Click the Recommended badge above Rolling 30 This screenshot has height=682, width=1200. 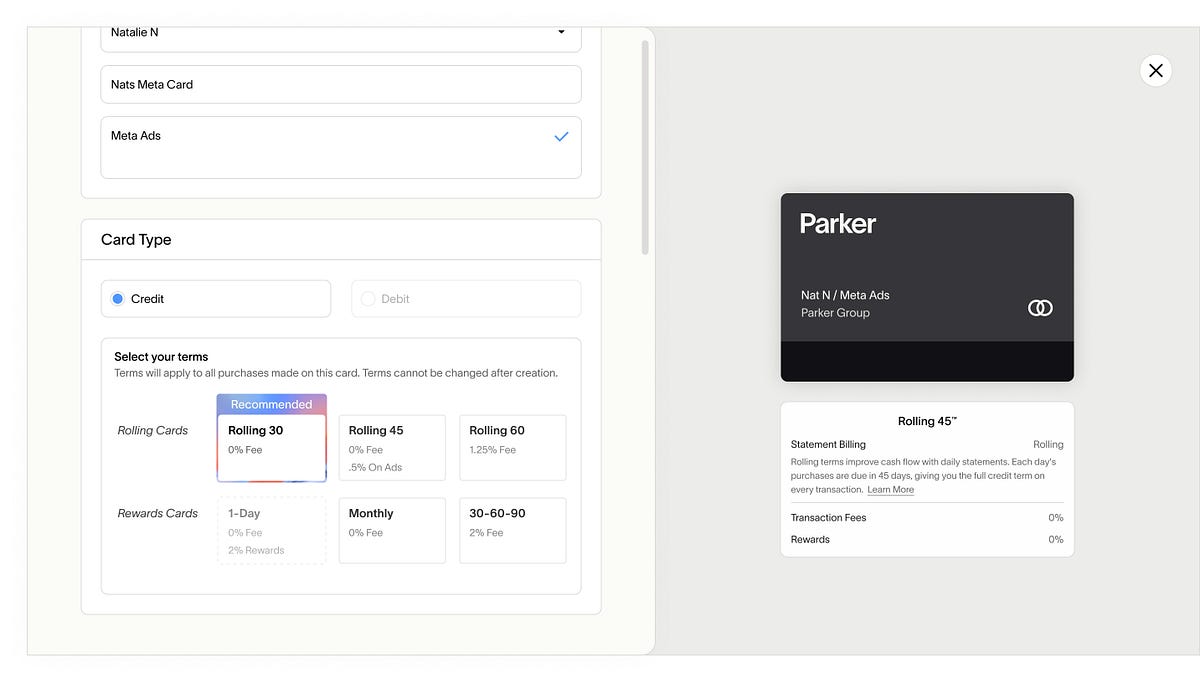click(x=271, y=403)
